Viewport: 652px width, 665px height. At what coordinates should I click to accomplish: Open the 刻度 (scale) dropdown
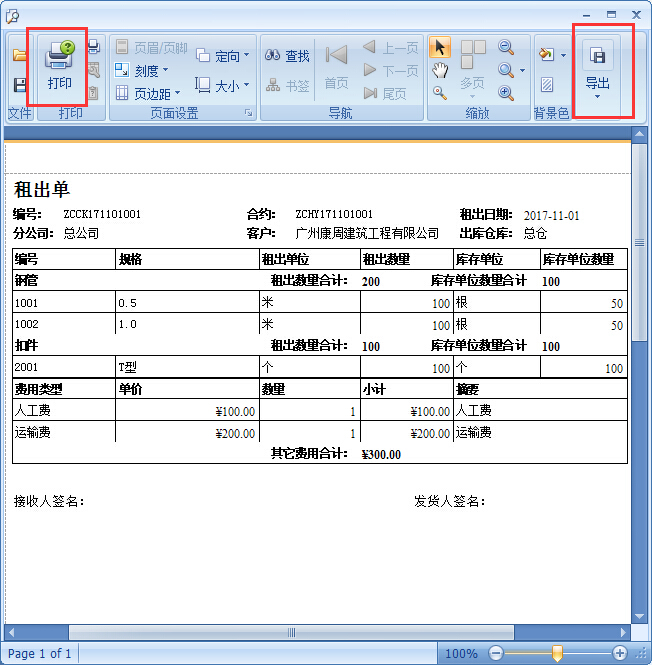pyautogui.click(x=141, y=70)
